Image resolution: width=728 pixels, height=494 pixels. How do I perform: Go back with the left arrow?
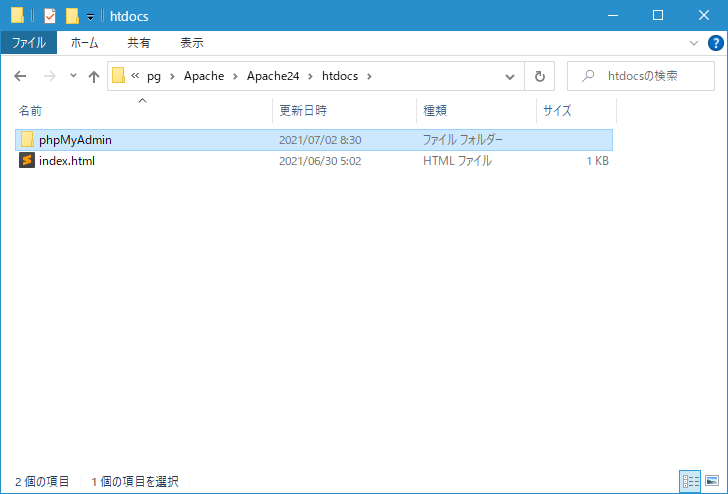[x=20, y=76]
